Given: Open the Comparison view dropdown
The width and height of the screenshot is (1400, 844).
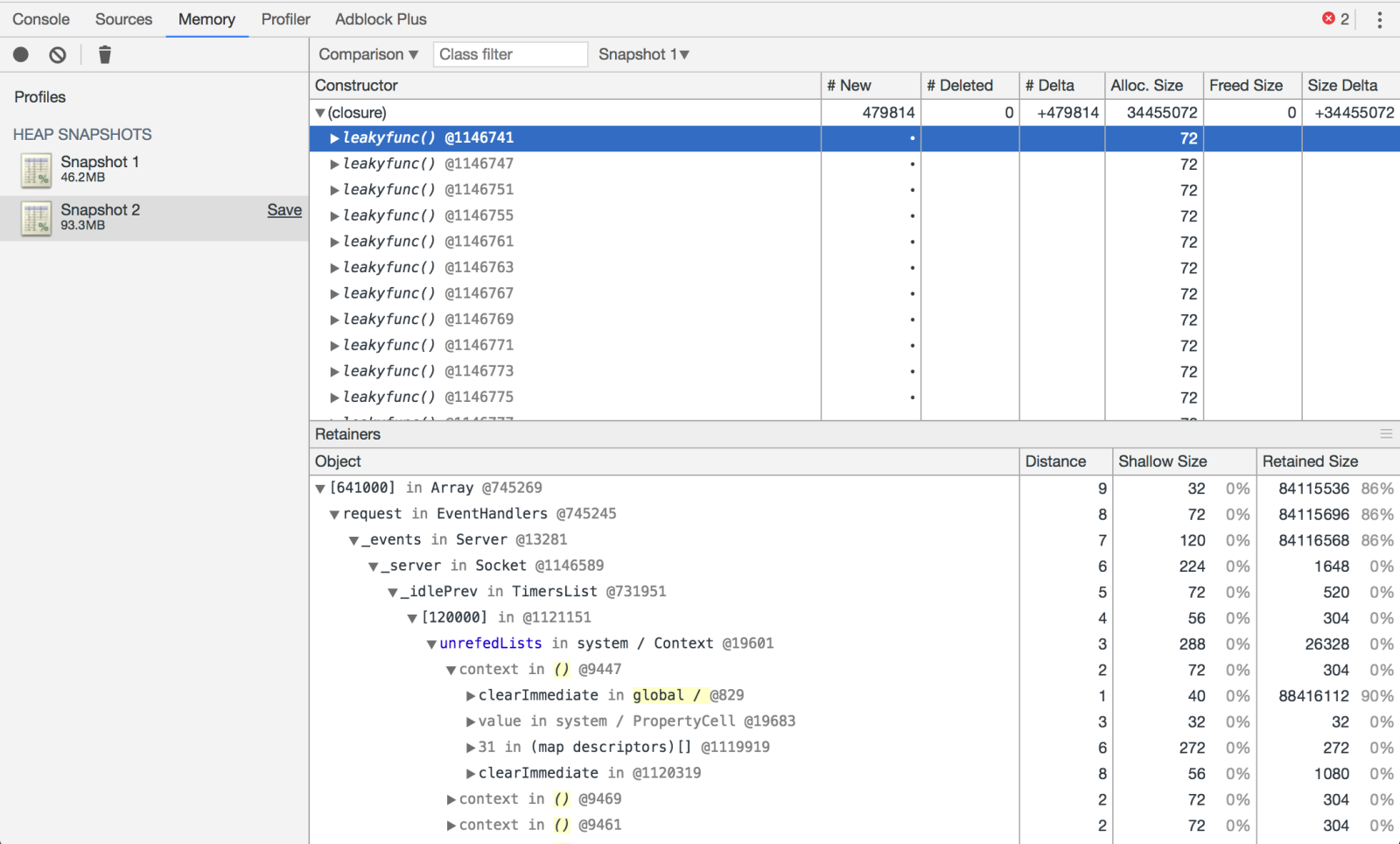Looking at the screenshot, I should [x=368, y=54].
